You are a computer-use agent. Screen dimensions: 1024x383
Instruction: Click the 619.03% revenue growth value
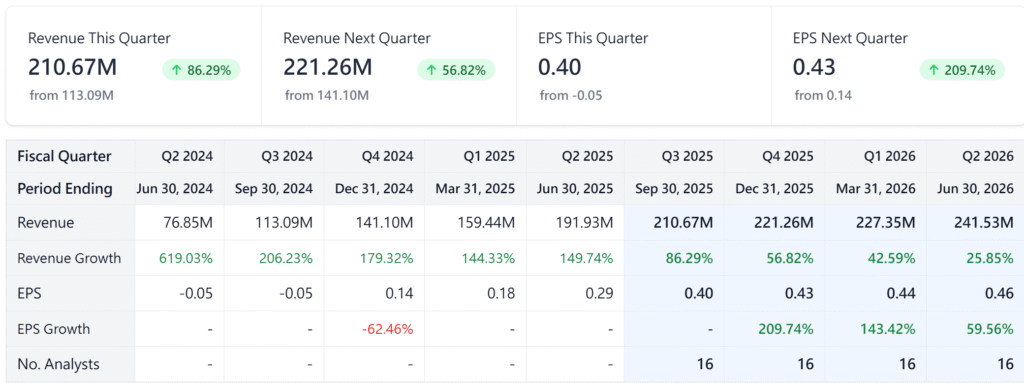187,258
